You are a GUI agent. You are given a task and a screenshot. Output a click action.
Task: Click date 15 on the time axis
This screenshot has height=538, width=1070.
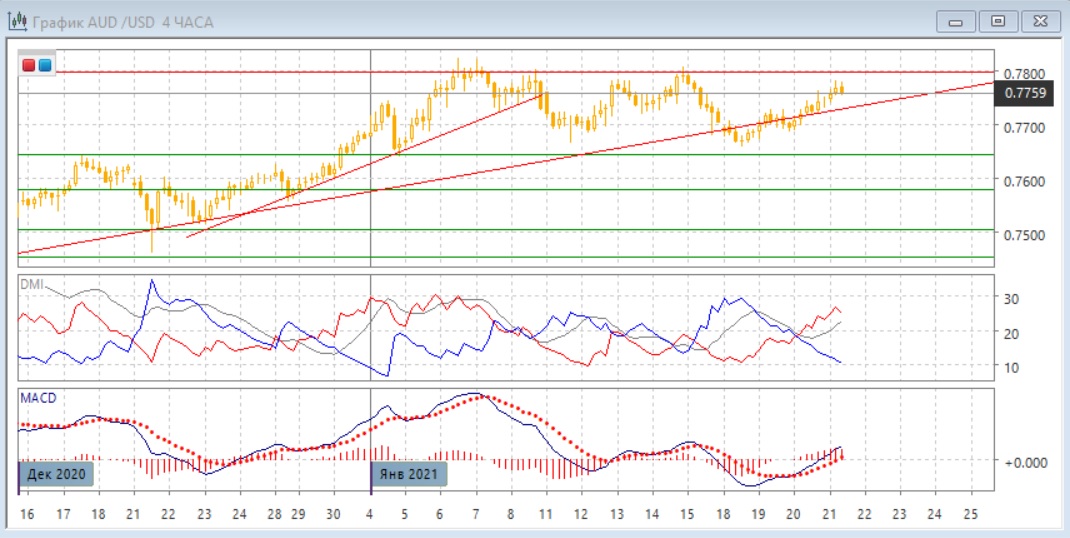[687, 513]
